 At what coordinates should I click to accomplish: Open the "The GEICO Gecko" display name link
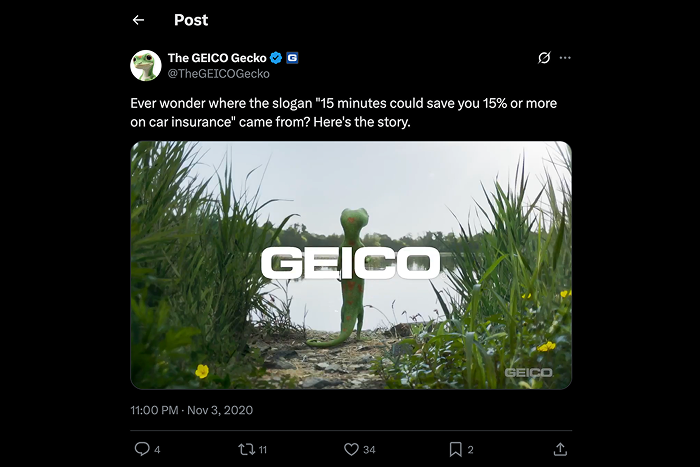[x=217, y=58]
